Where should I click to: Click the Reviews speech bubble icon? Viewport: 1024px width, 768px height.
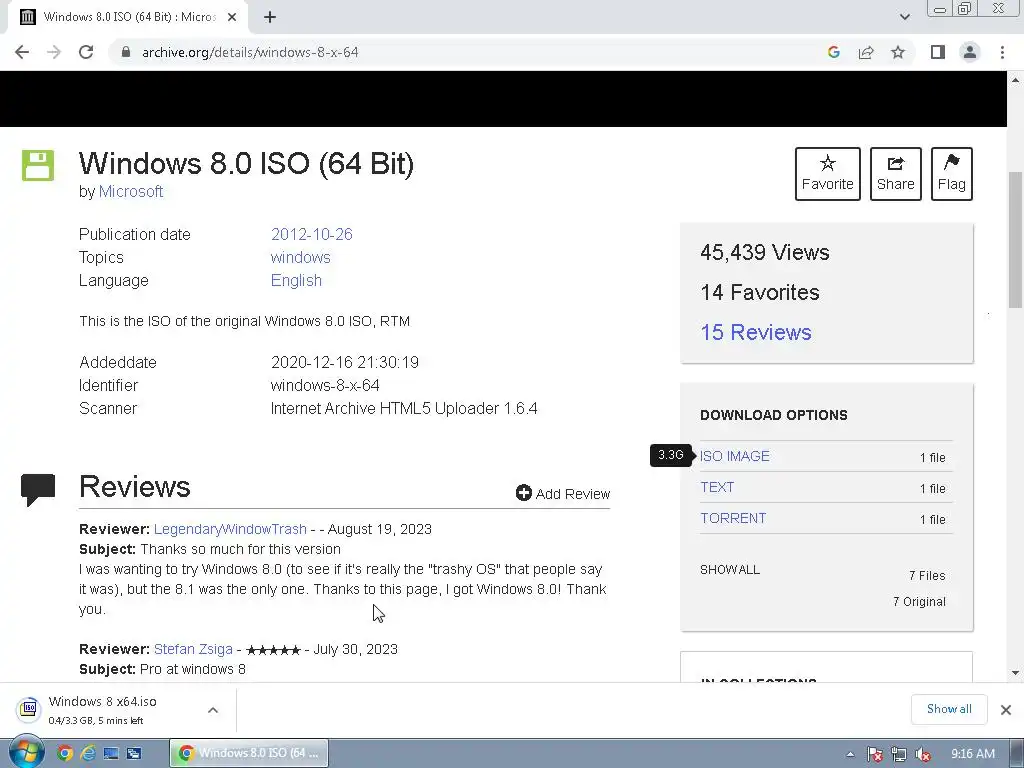(38, 490)
